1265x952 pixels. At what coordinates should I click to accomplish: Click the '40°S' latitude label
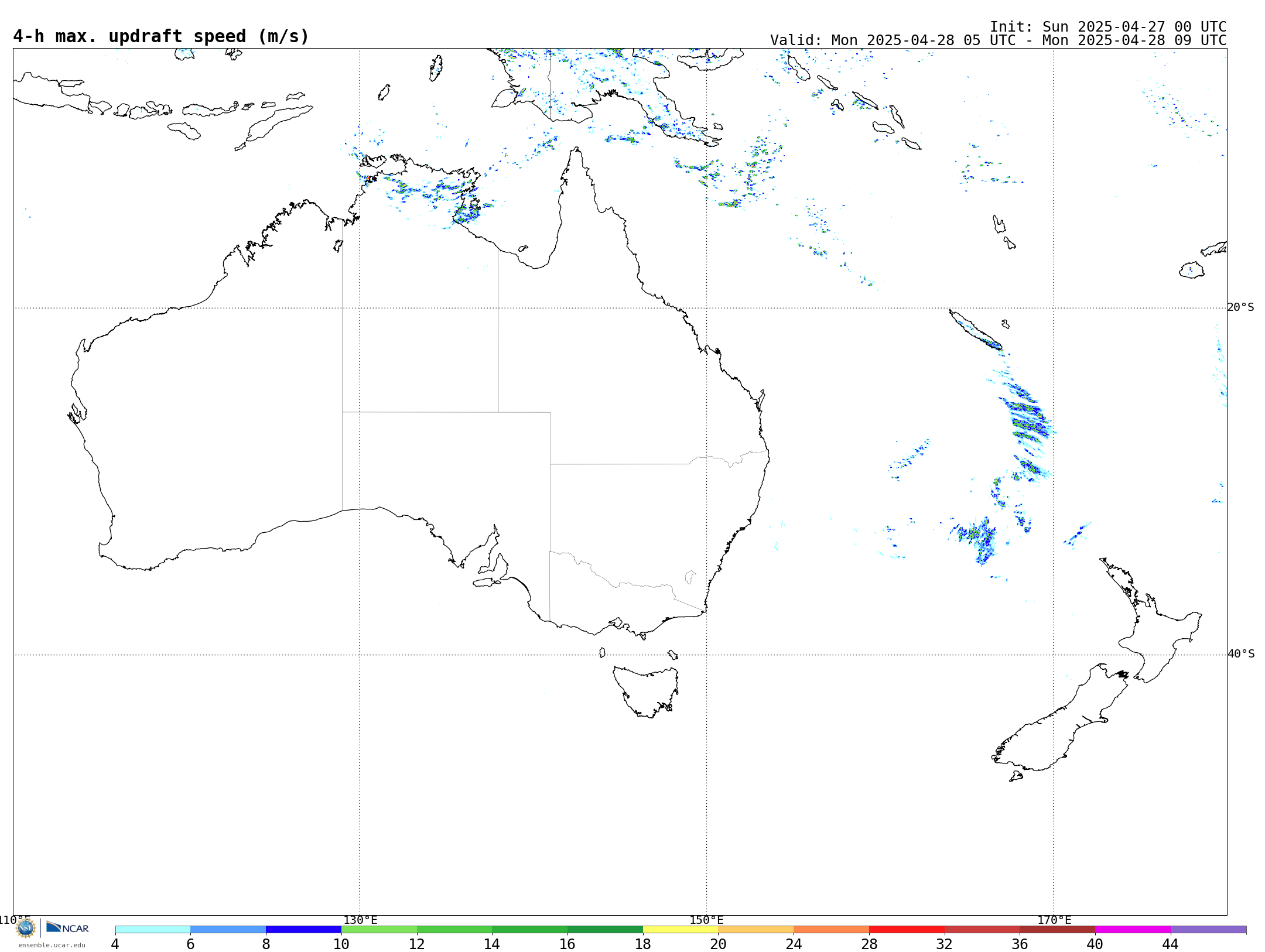click(1241, 654)
